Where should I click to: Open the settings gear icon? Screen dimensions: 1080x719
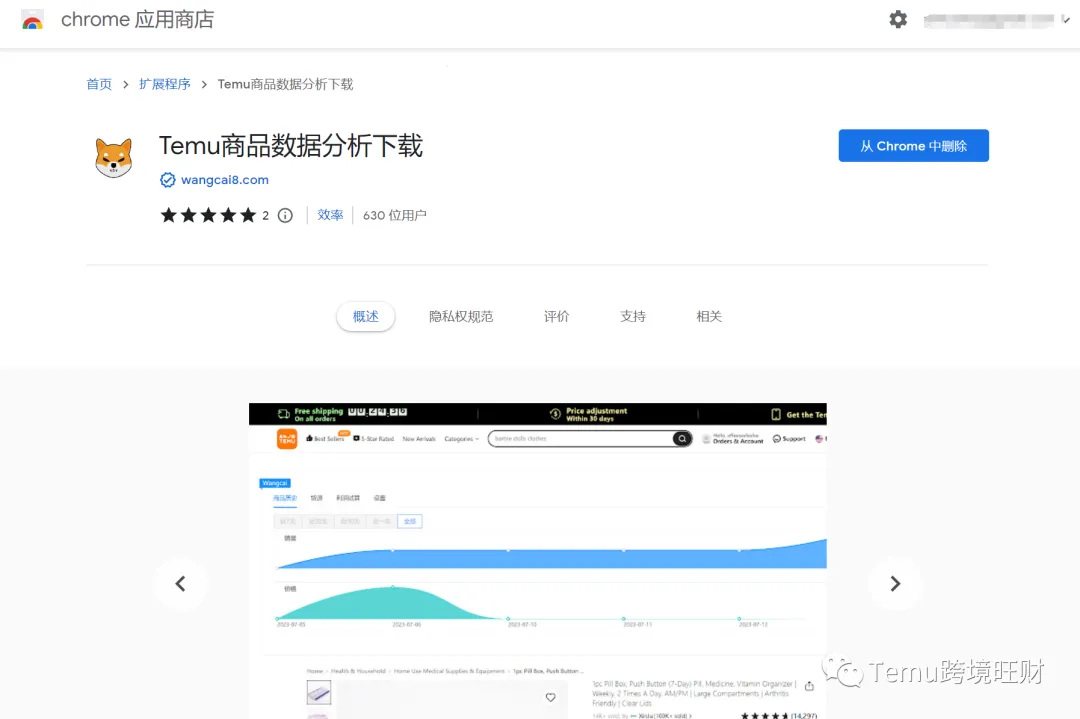click(897, 19)
